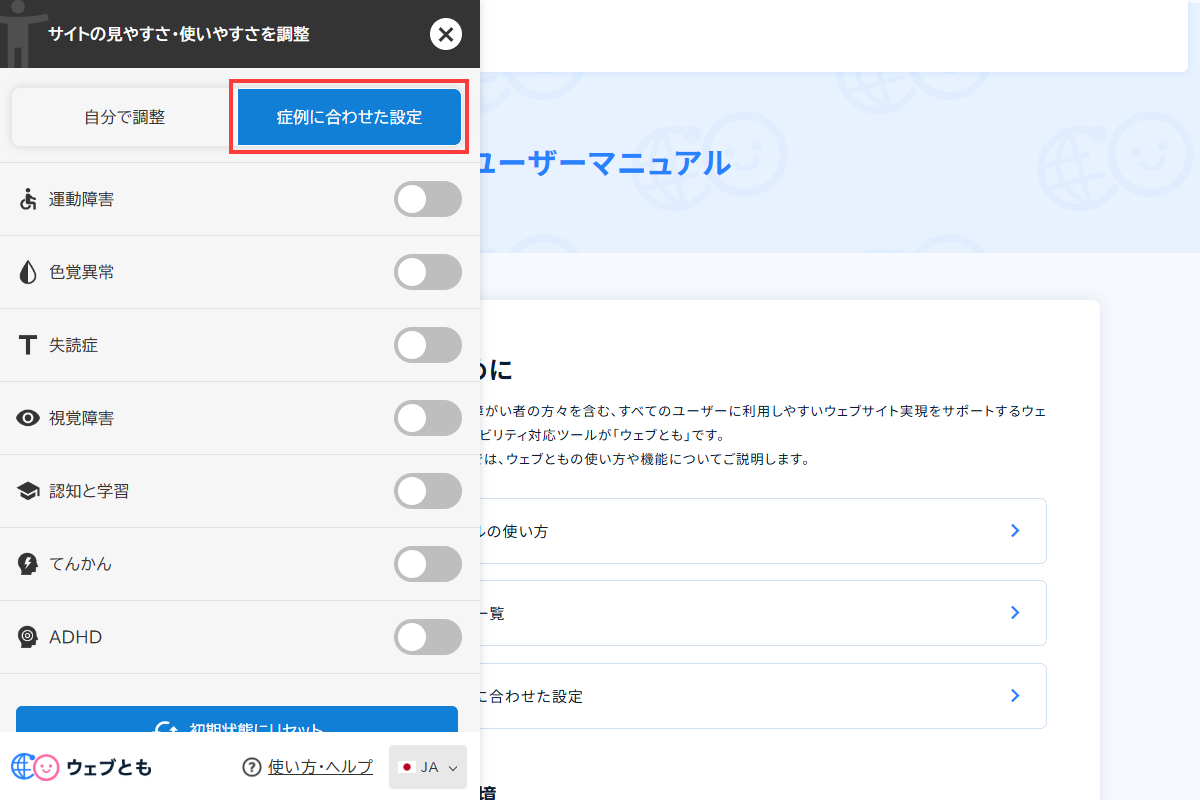Close the accessibility adjustment panel
Viewport: 1200px width, 800px height.
pyautogui.click(x=446, y=33)
